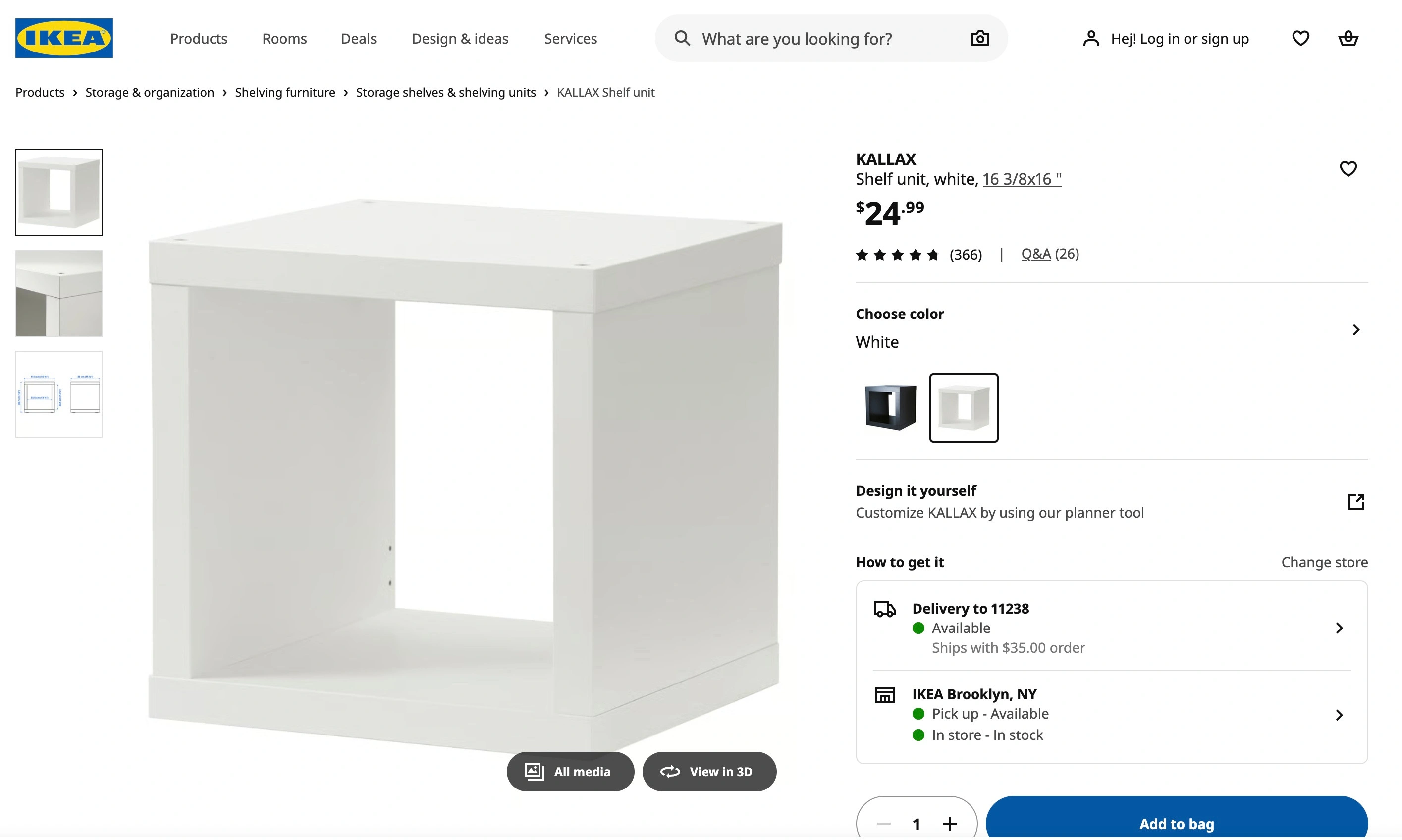Select the black-brown color swatch
Screen dimensions: 1402x840
point(890,408)
